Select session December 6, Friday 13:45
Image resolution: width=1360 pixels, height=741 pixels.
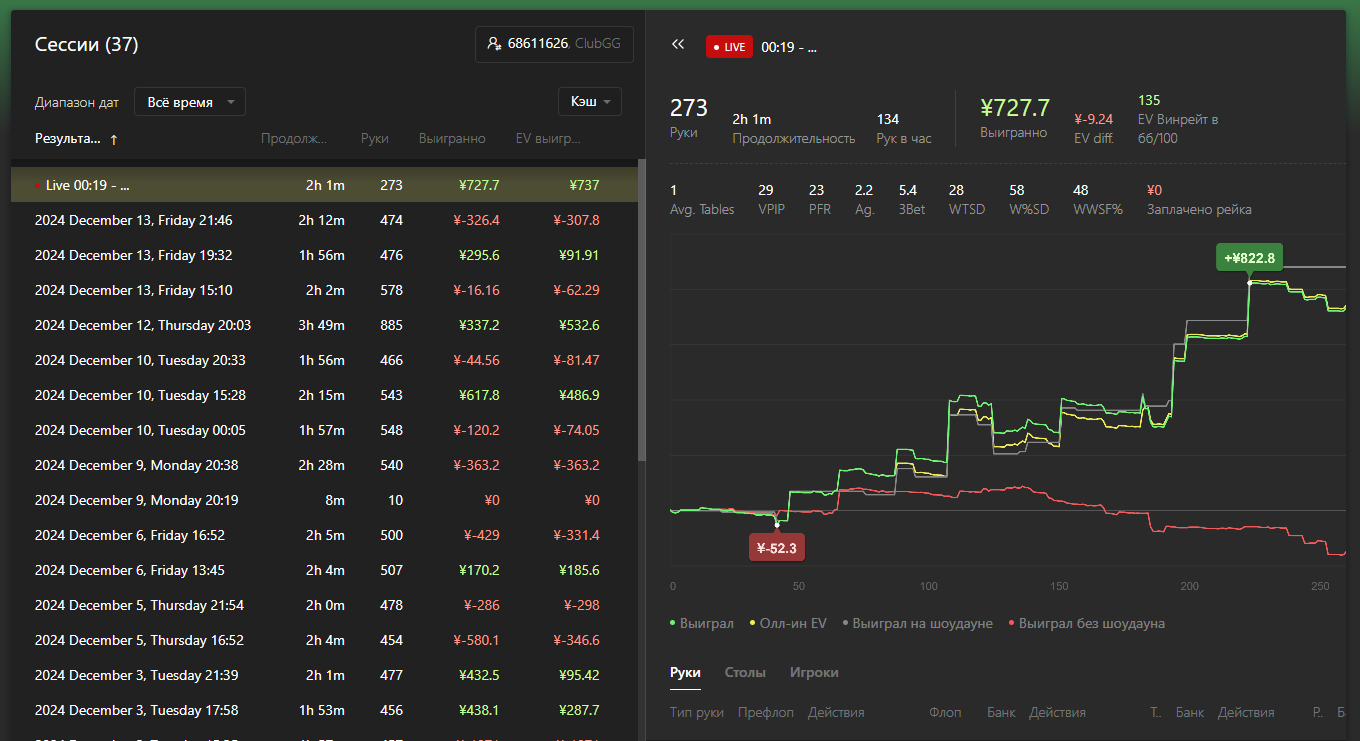pyautogui.click(x=324, y=570)
